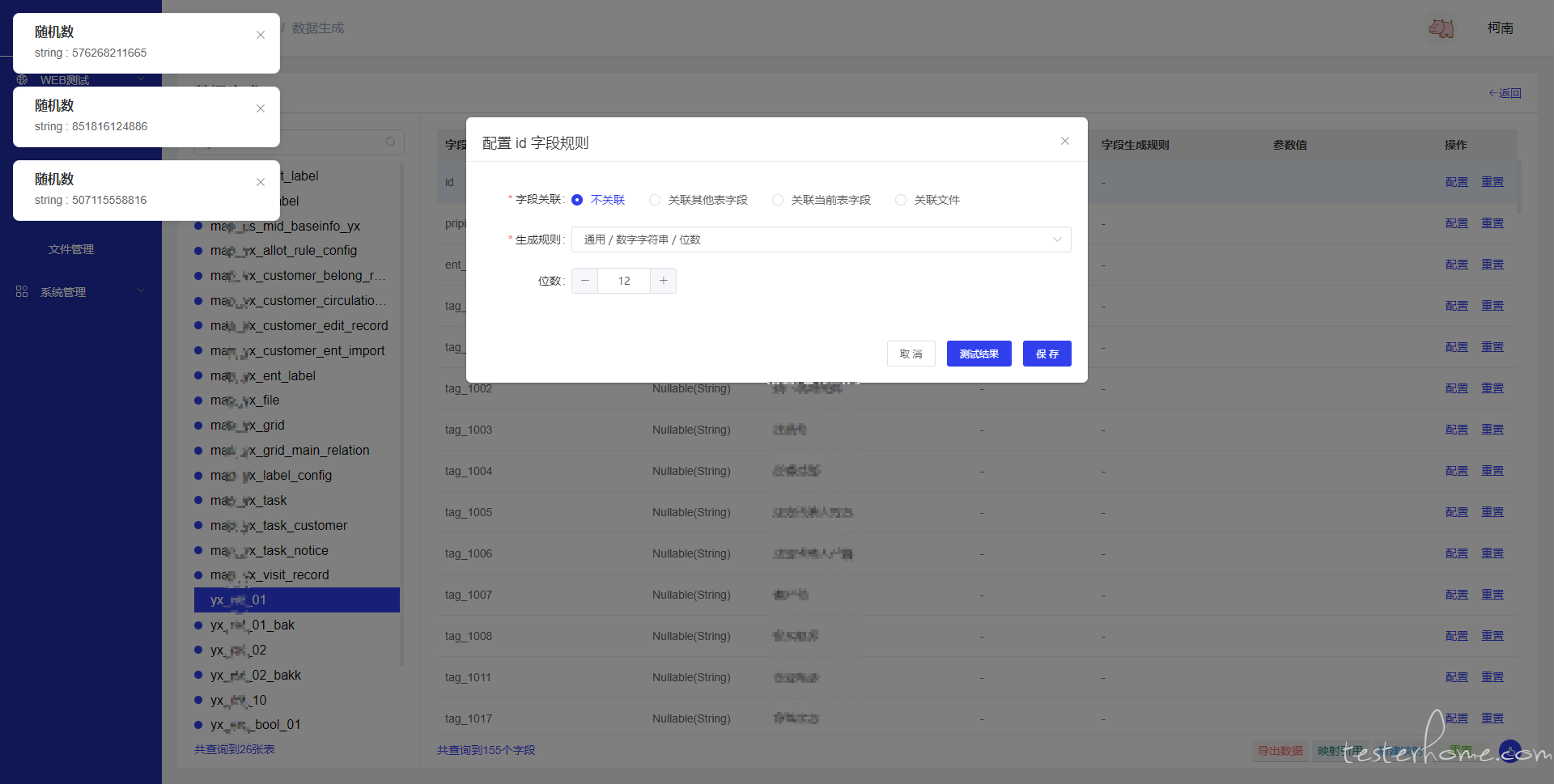Click the user avatar icon
1554x784 pixels.
[x=1441, y=28]
